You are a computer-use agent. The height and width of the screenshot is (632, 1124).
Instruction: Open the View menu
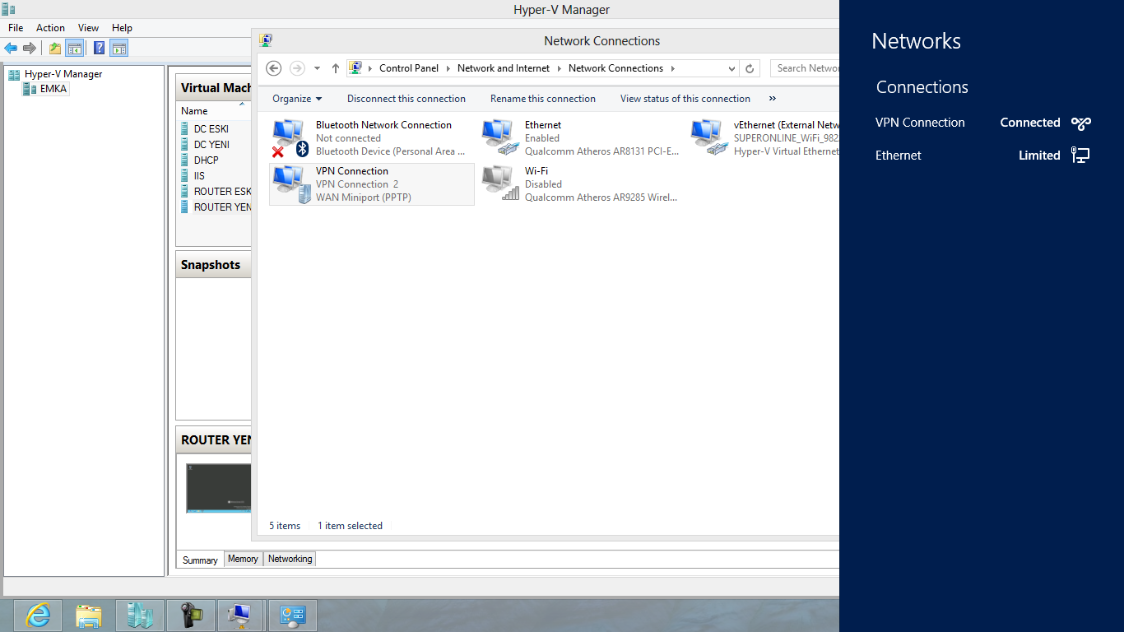pyautogui.click(x=88, y=28)
